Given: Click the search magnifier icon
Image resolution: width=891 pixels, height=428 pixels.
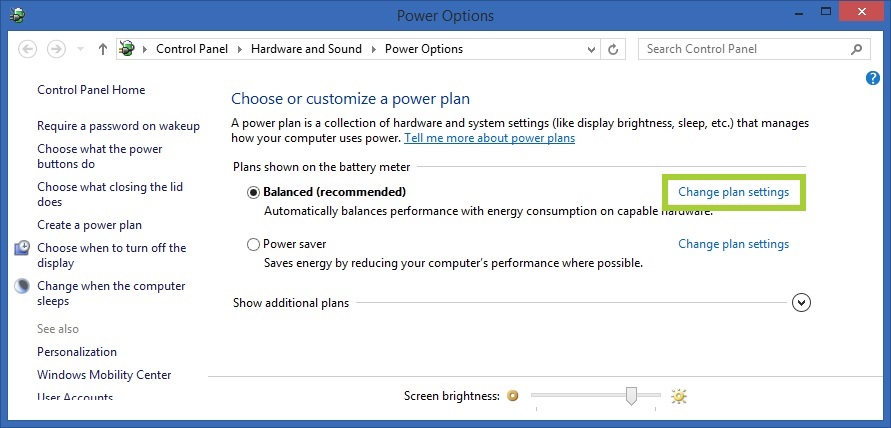Looking at the screenshot, I should pos(856,49).
